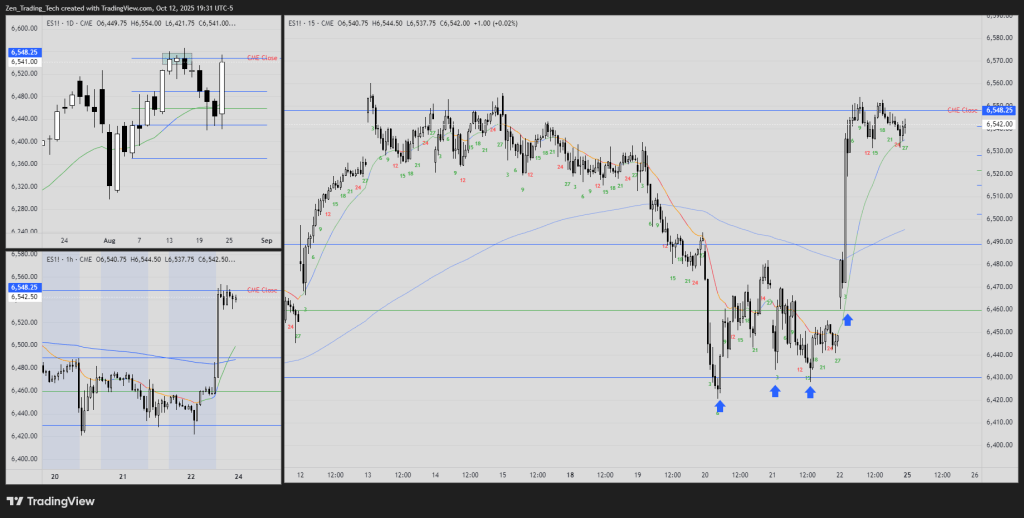1024x518 pixels.
Task: Click the 6,500.00 level on 15-minute price scale
Action: click(1001, 218)
